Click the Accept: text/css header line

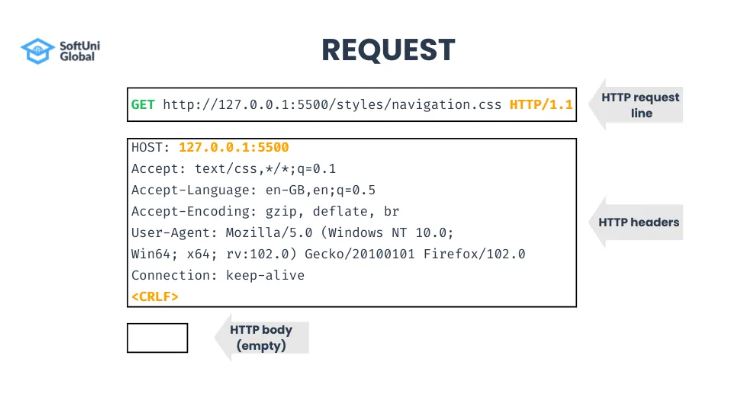(233, 169)
